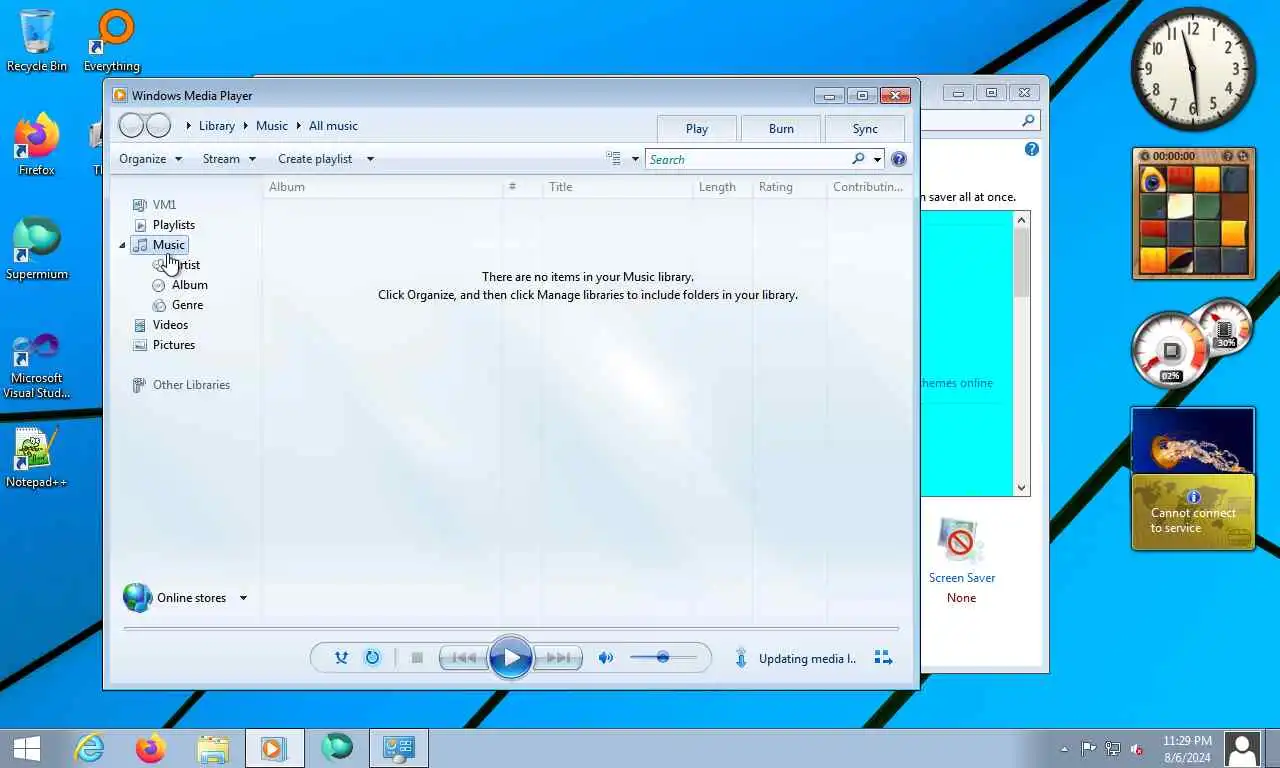Sort by the Rating column header
This screenshot has height=768, width=1280.
[x=789, y=187]
